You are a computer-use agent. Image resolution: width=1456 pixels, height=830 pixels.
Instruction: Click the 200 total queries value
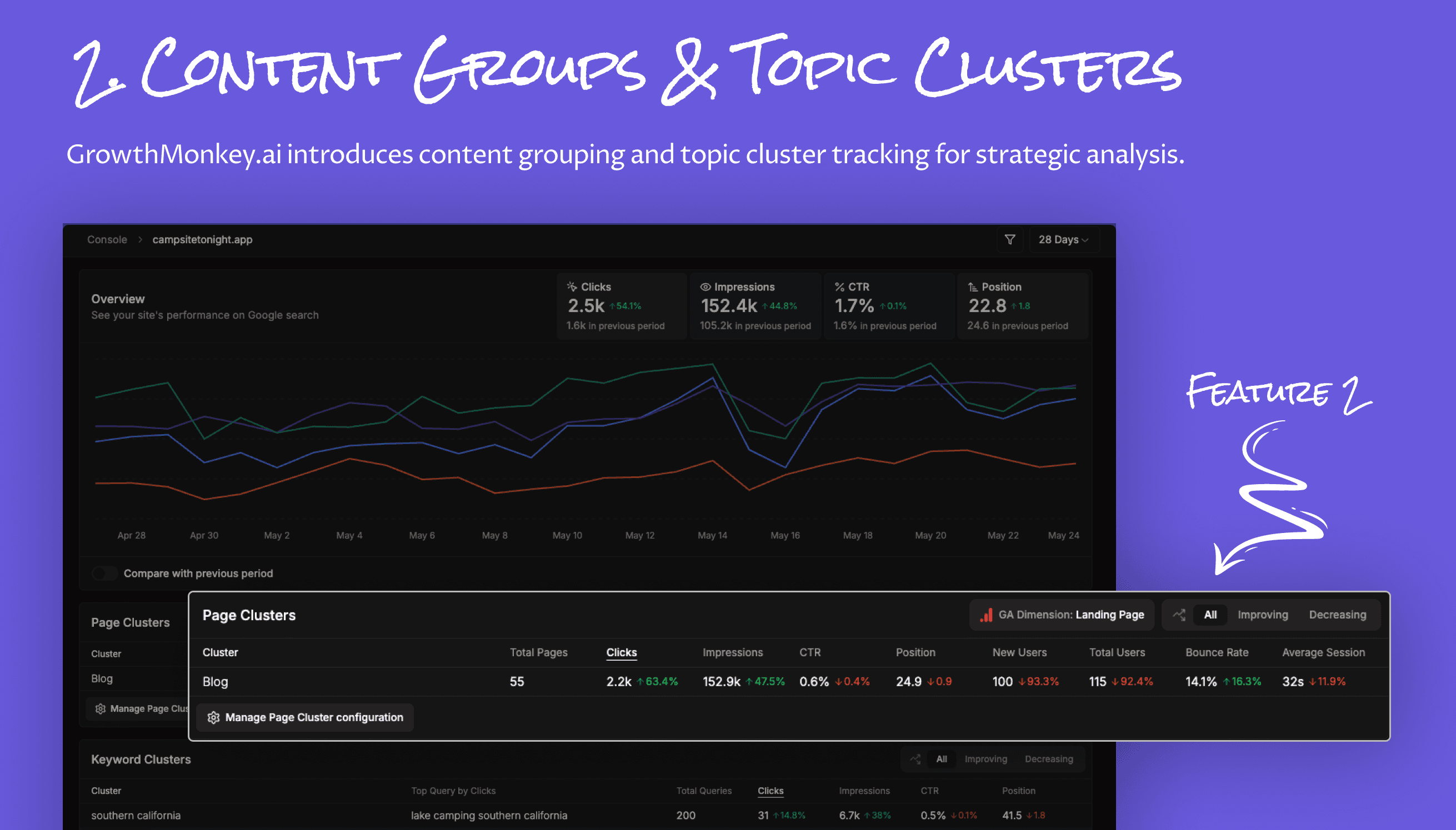(x=686, y=815)
